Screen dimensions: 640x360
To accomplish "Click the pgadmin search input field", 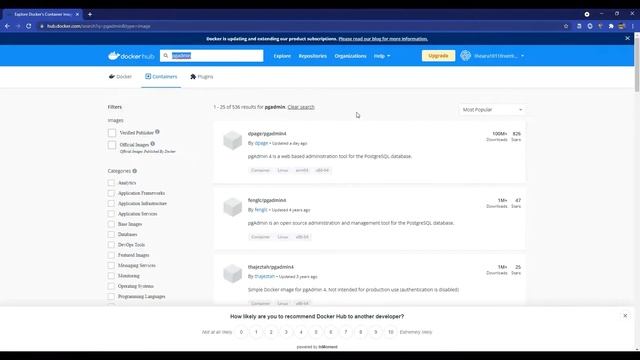I will pyautogui.click(x=211, y=56).
